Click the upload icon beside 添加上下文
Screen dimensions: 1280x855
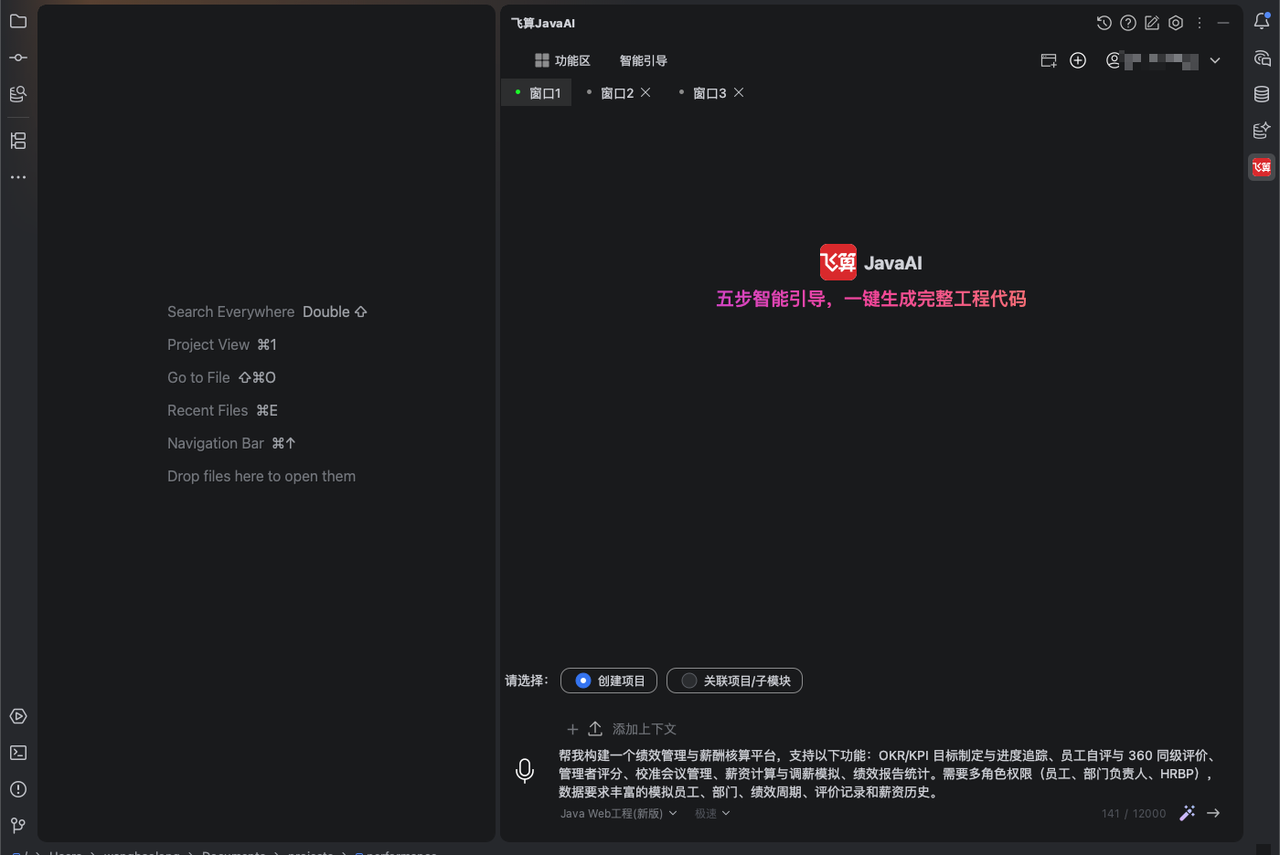[595, 729]
